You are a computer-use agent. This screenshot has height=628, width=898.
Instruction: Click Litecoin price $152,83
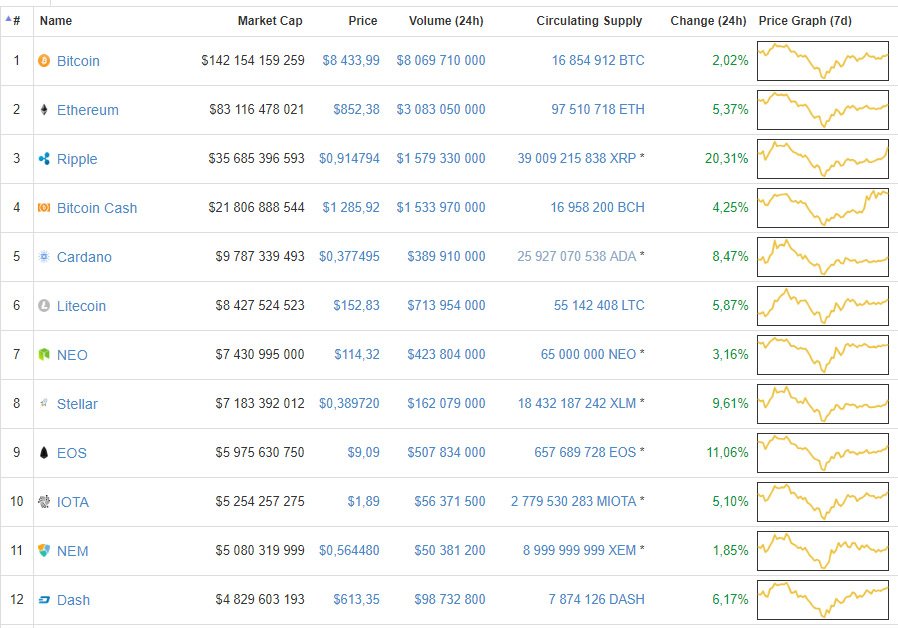(356, 306)
